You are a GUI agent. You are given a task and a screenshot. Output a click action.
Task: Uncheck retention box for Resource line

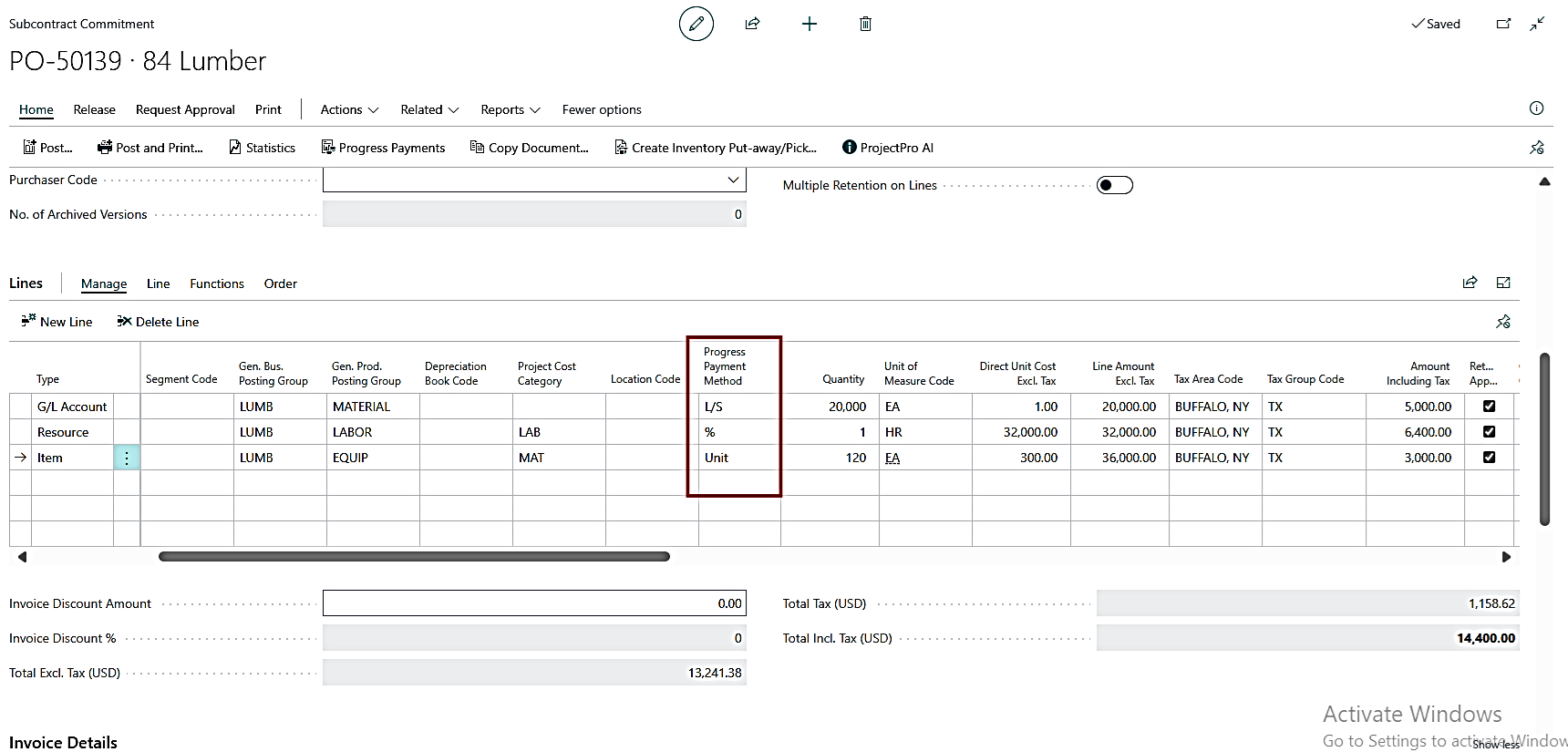point(1489,432)
